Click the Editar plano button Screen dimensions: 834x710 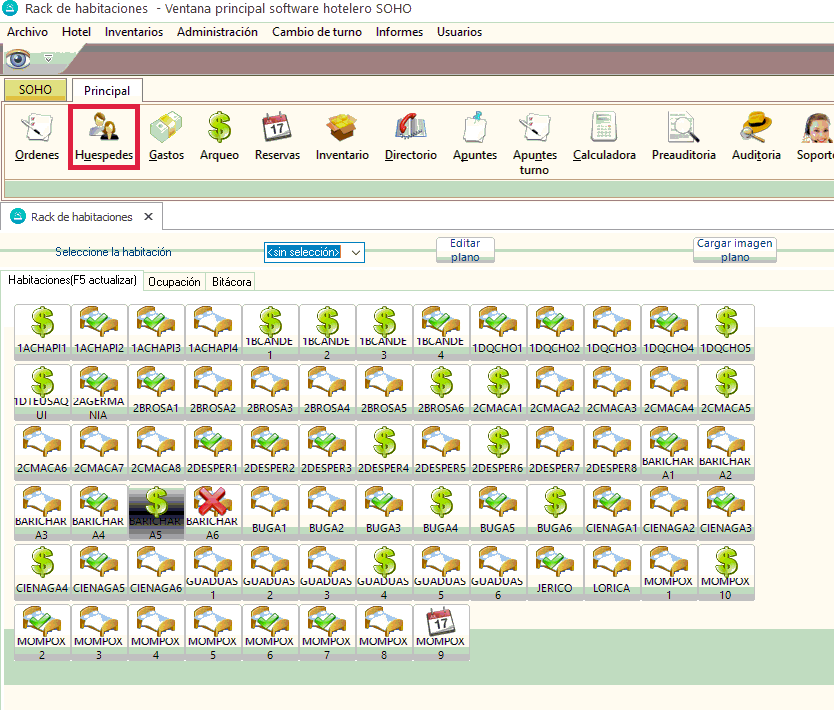click(465, 250)
